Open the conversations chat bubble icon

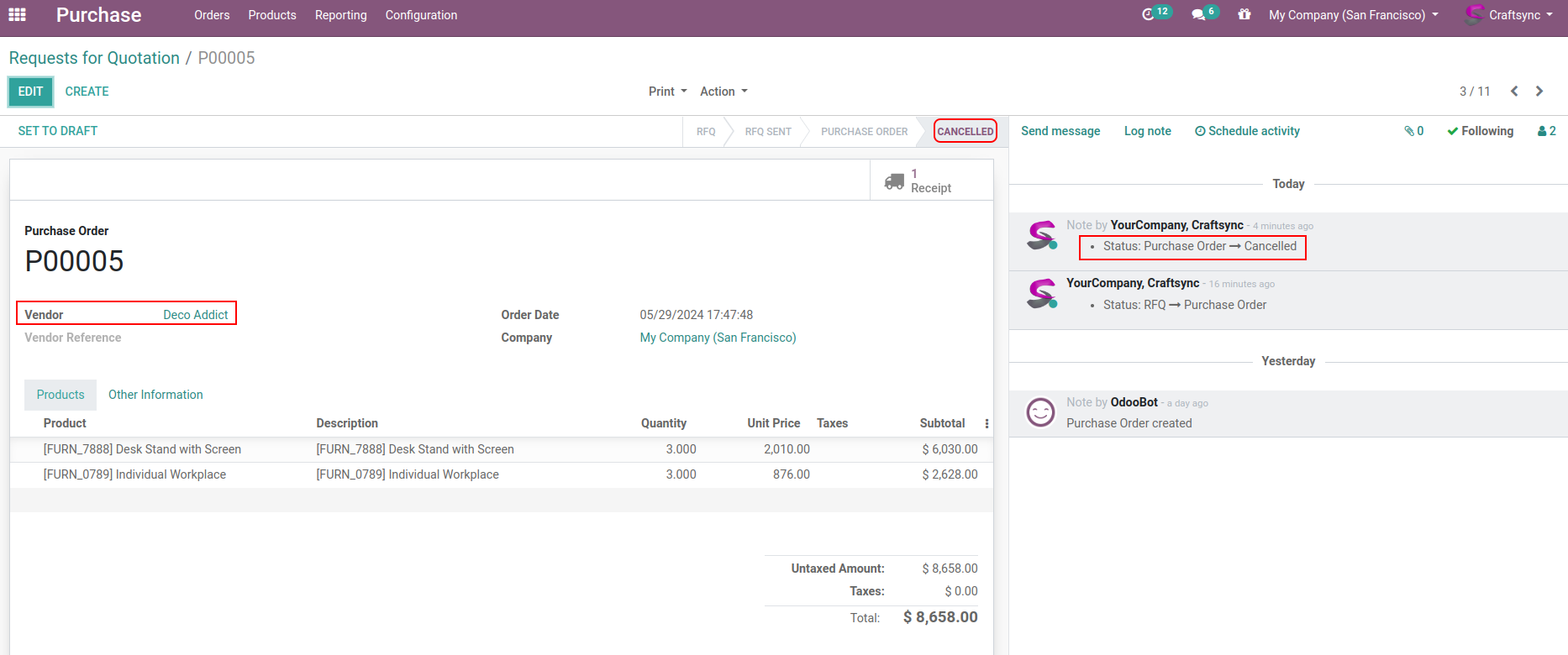[1199, 15]
